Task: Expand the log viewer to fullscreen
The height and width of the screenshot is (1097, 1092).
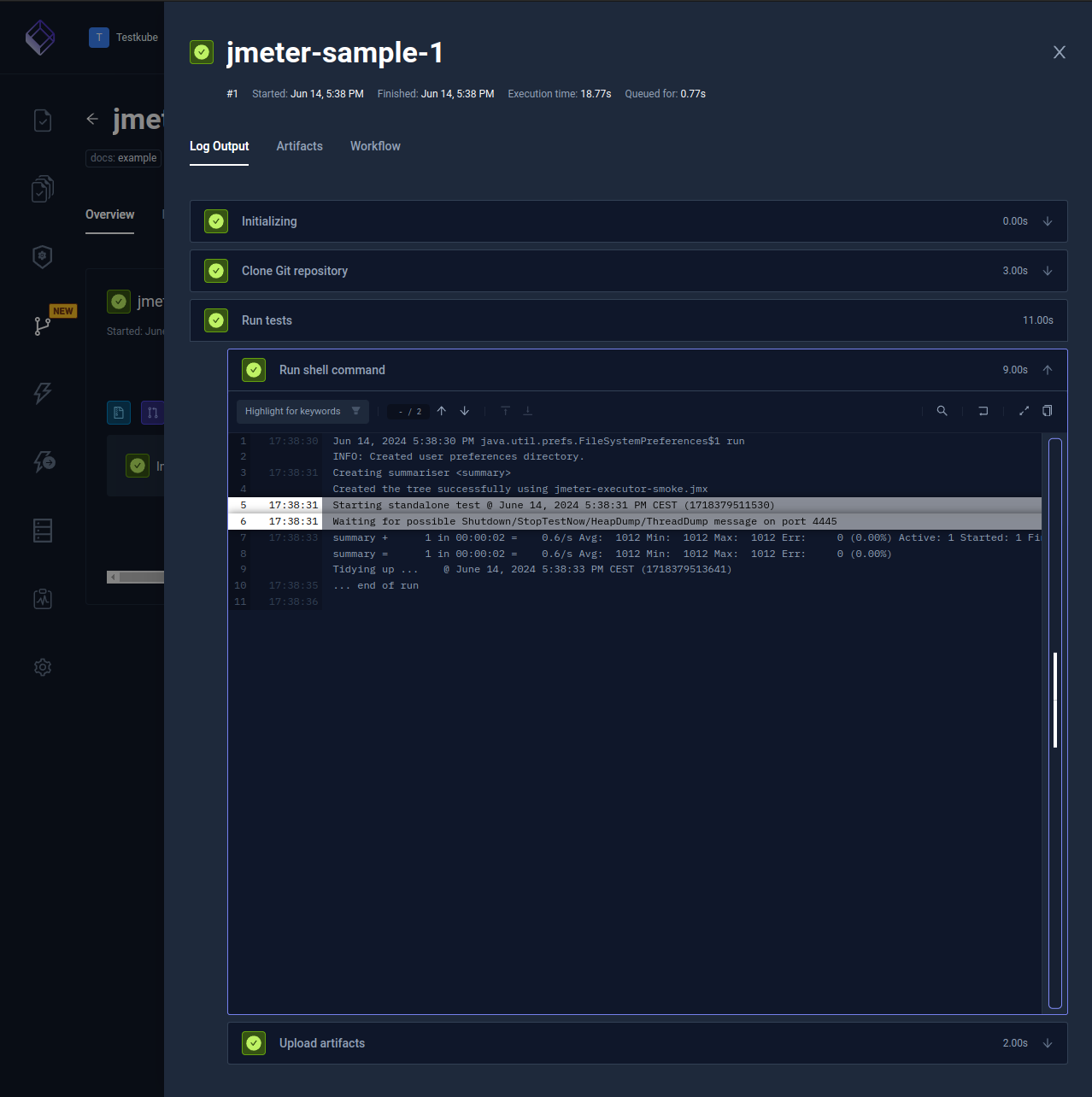Action: coord(1024,411)
